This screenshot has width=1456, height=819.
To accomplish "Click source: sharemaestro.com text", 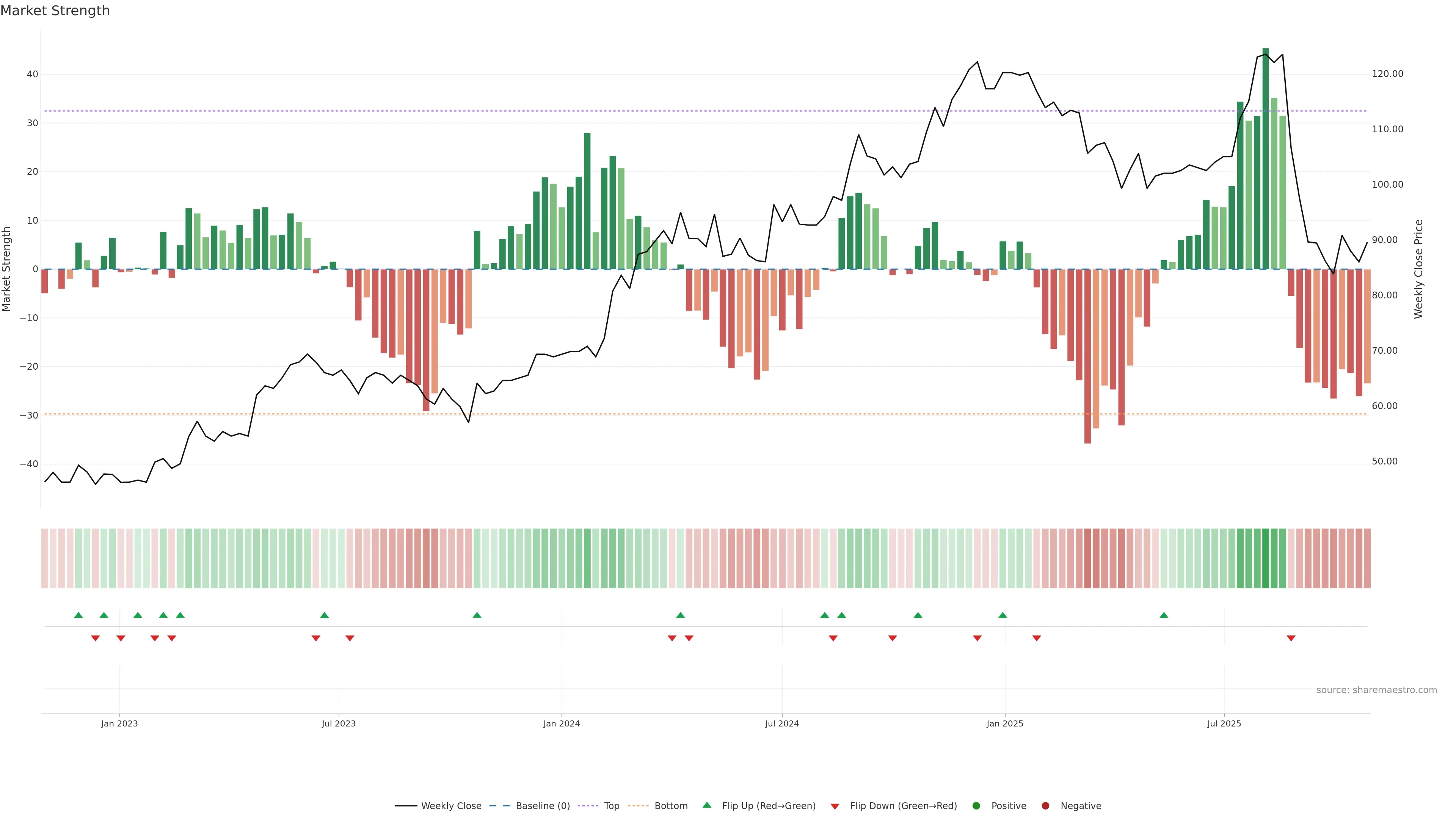I will (1376, 690).
